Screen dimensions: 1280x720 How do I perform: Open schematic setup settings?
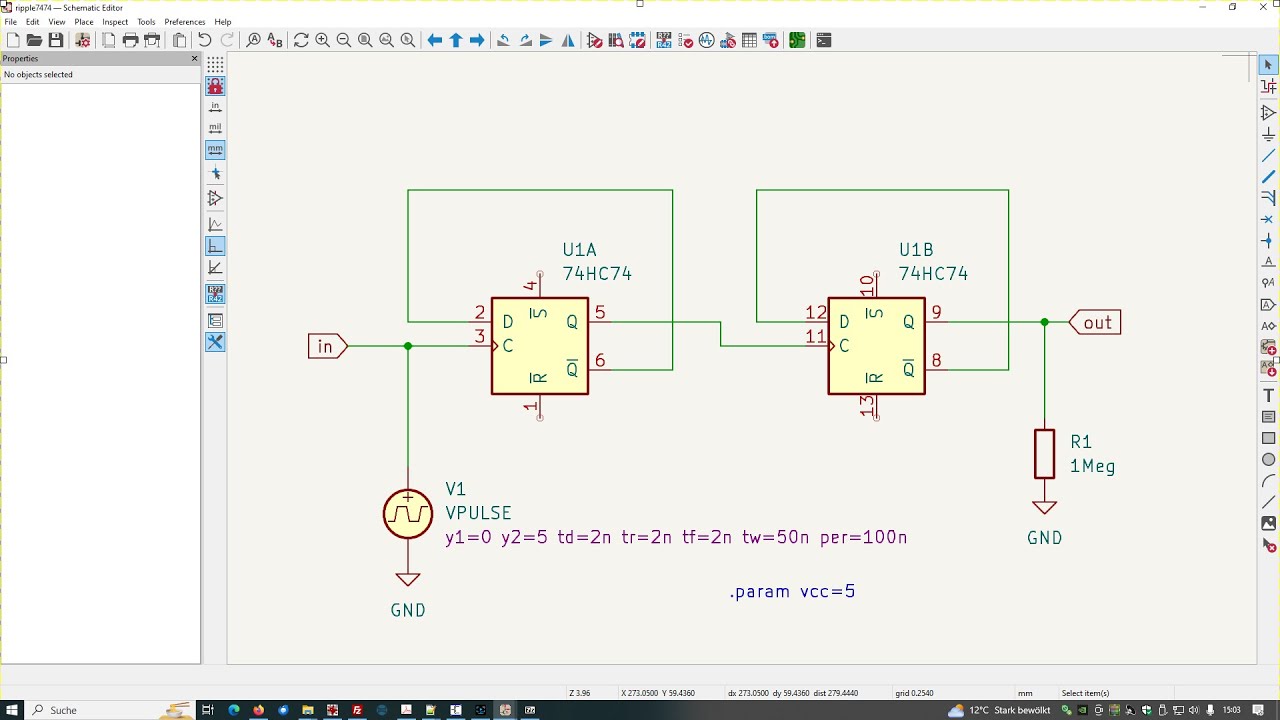(x=83, y=40)
